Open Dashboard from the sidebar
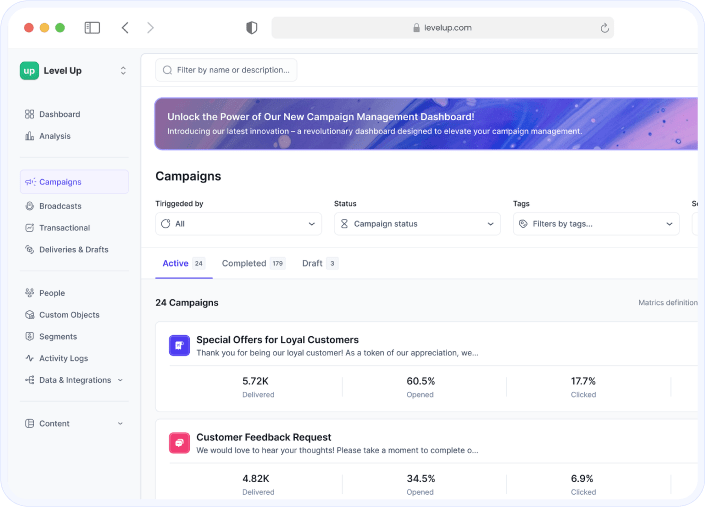Image resolution: width=705 pixels, height=507 pixels. (59, 114)
